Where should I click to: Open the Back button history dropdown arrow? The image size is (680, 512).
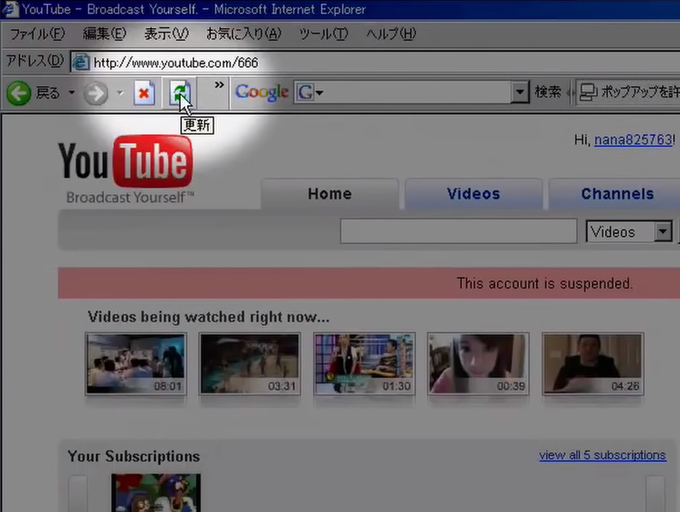72,93
